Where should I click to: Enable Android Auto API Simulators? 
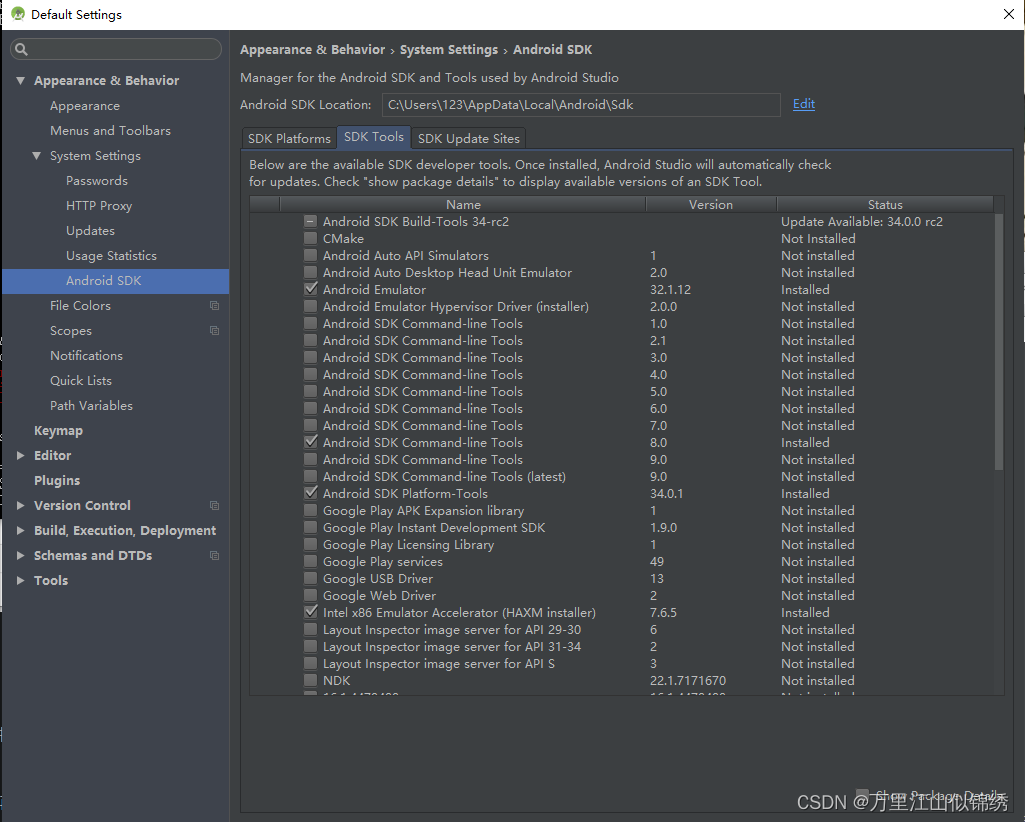point(311,255)
